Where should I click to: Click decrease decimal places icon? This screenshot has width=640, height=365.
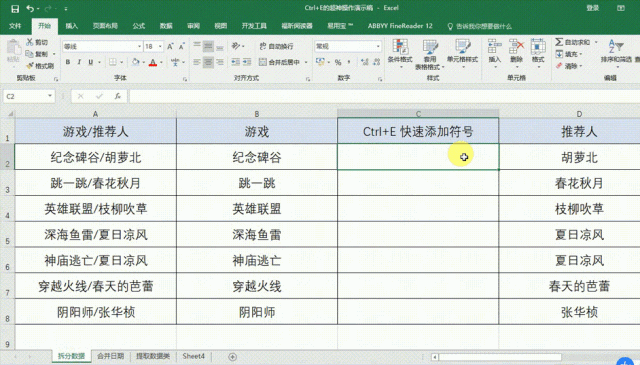(x=376, y=62)
